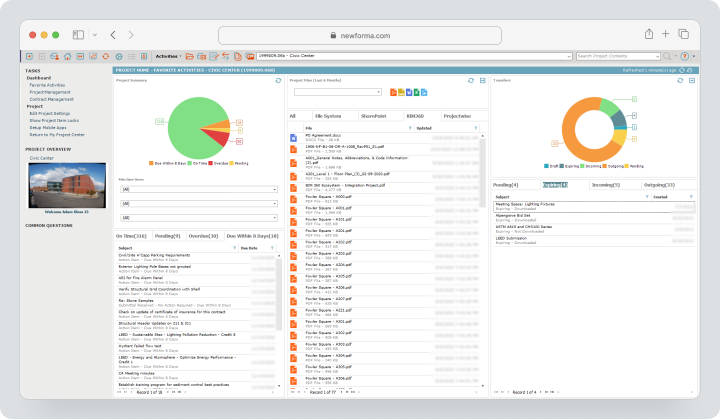Viewport: 720px width, 419px height.
Task: Switch to the Pending(9) tab
Action: click(168, 236)
